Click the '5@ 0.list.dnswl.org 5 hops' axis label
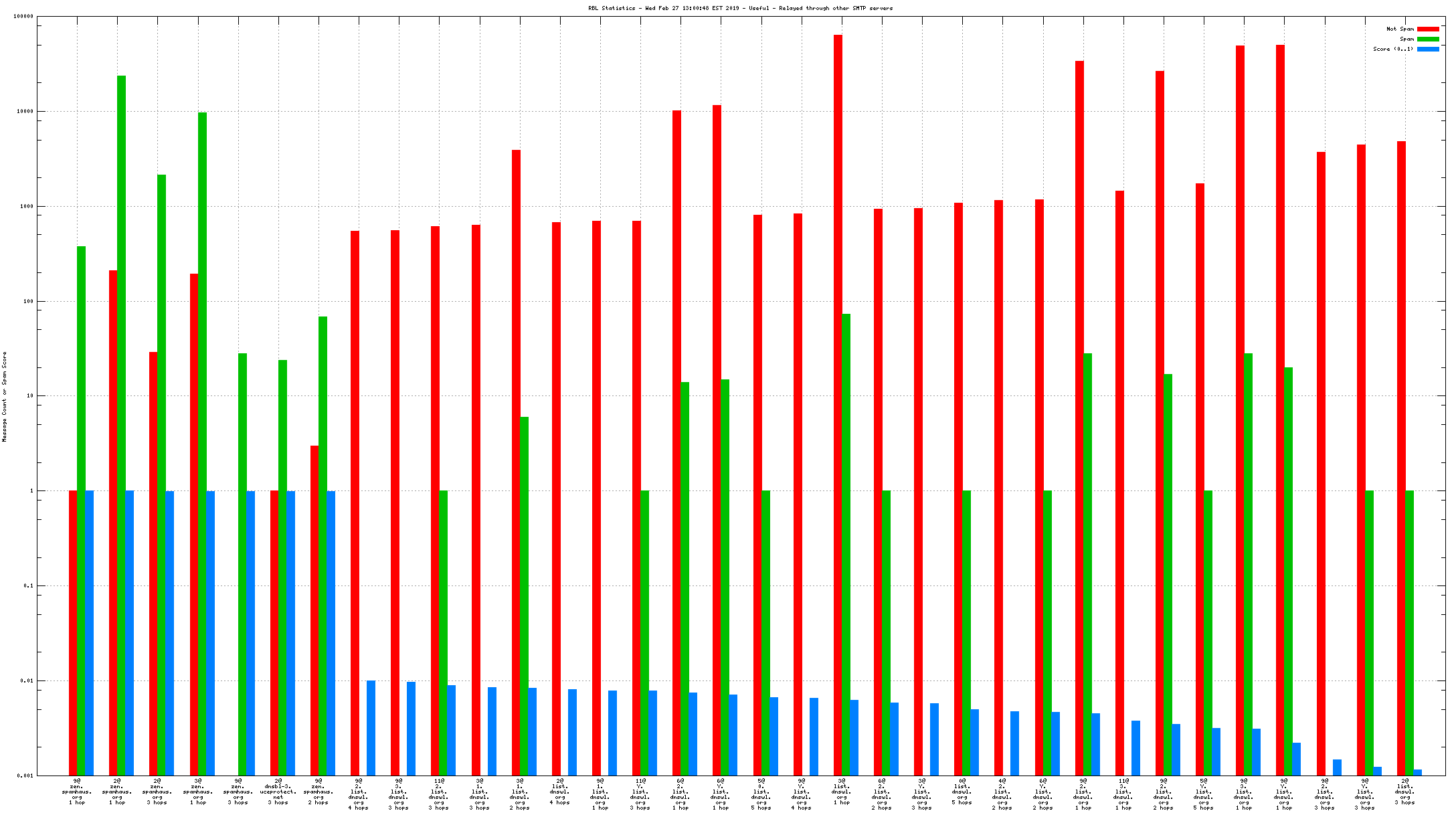Image resolution: width=1456 pixels, height=819 pixels. pos(761,794)
